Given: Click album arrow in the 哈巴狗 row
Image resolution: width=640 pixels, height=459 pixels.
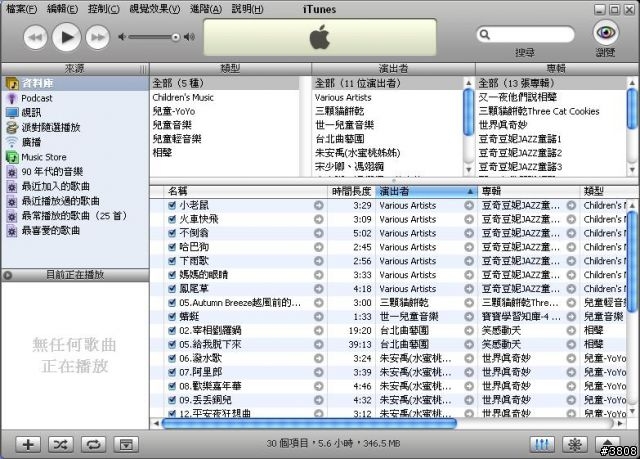Looking at the screenshot, I should pyautogui.click(x=571, y=247).
